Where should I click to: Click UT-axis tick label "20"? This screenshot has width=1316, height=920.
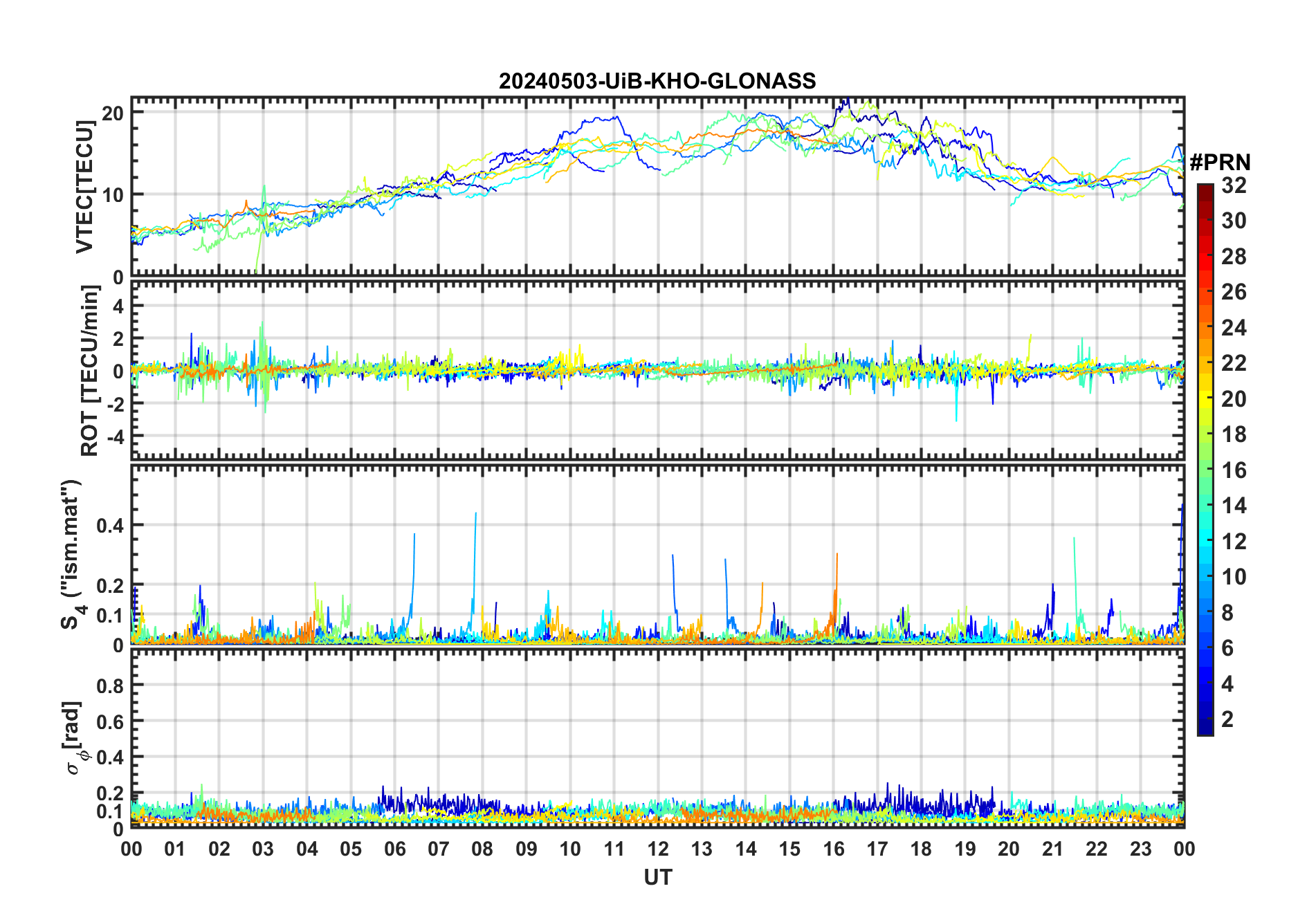[x=1009, y=849]
